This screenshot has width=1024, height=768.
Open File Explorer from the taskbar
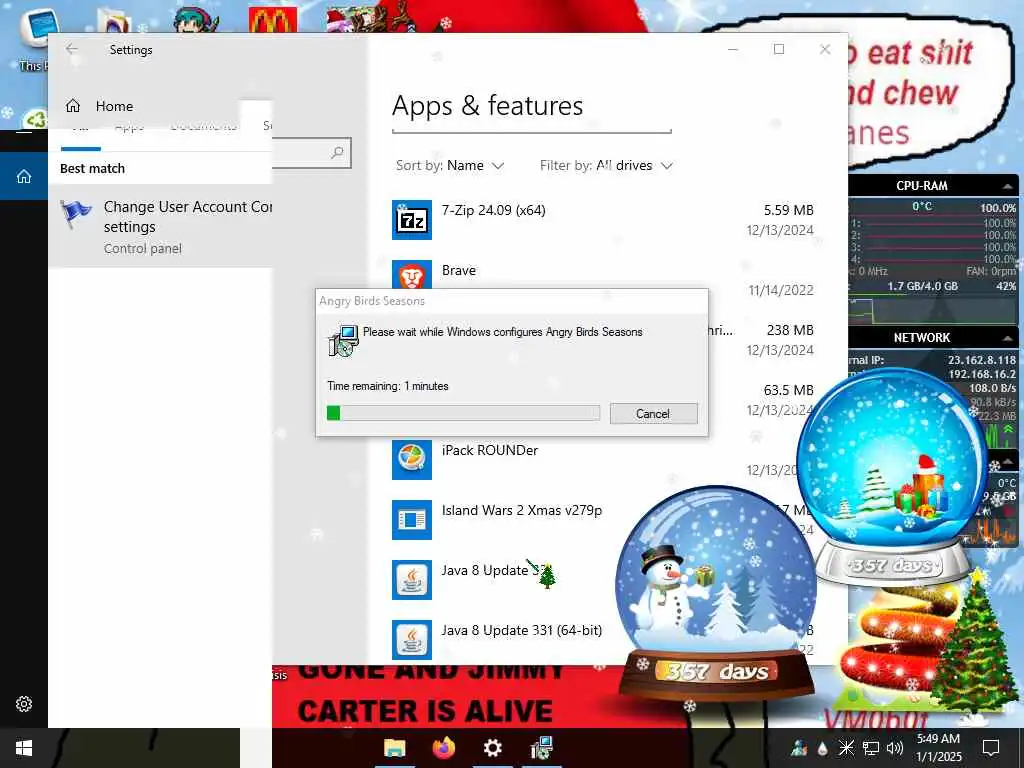(x=394, y=748)
